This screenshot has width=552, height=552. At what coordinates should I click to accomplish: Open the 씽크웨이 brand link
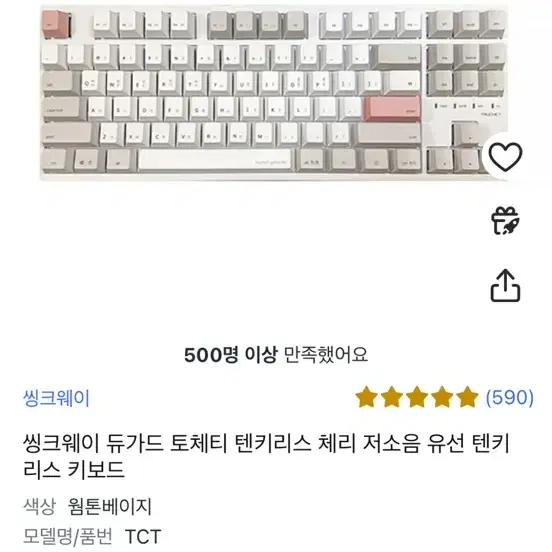point(56,398)
